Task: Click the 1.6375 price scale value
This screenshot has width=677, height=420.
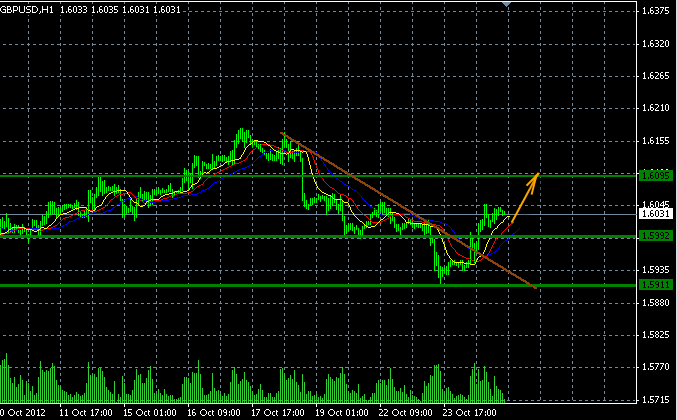Action: [655, 11]
